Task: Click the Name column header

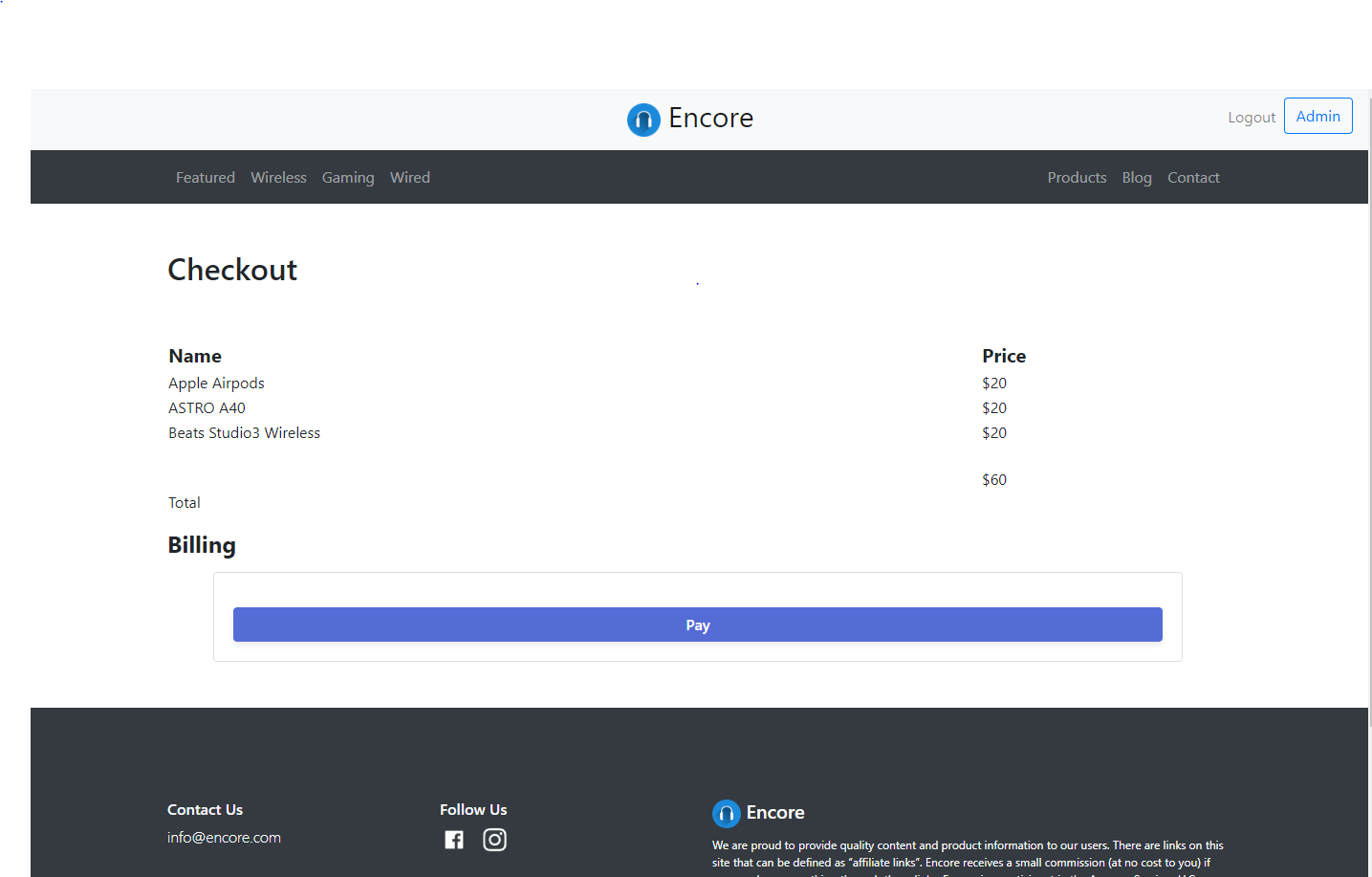Action: click(x=195, y=356)
